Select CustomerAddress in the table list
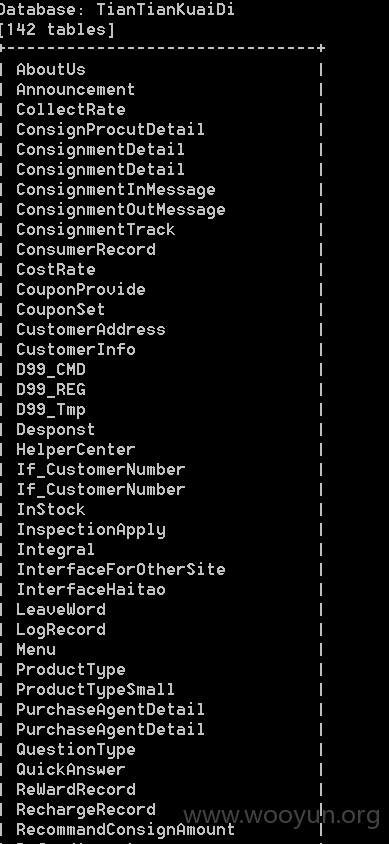 [x=90, y=329]
